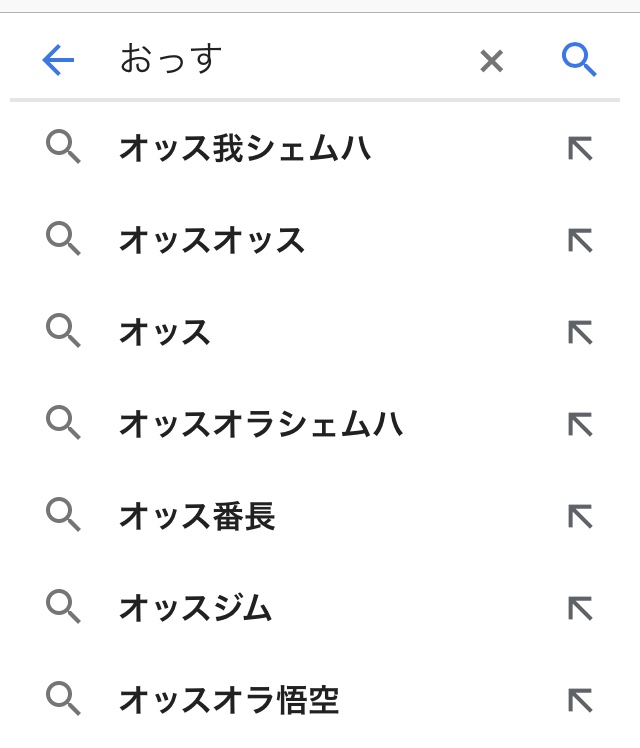The width and height of the screenshot is (640, 748).
Task: Choose the オッスジム suggestion
Action: [196, 608]
